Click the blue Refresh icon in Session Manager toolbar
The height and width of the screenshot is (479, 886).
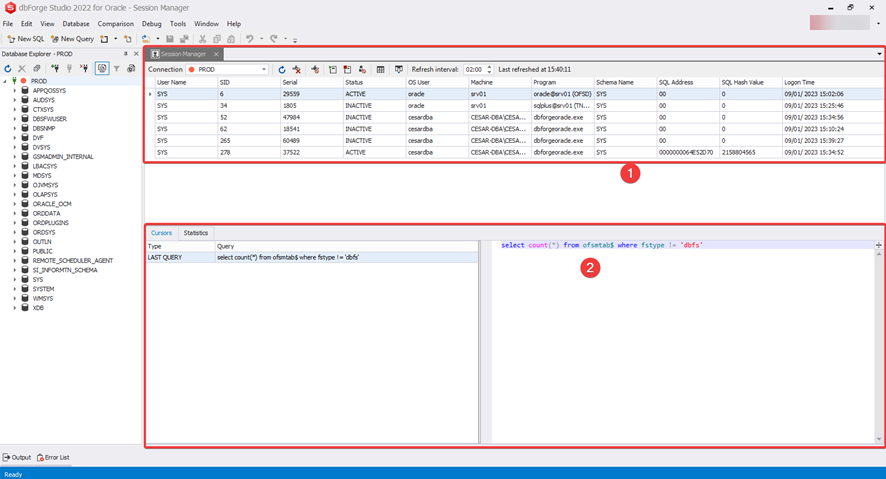tap(281, 69)
